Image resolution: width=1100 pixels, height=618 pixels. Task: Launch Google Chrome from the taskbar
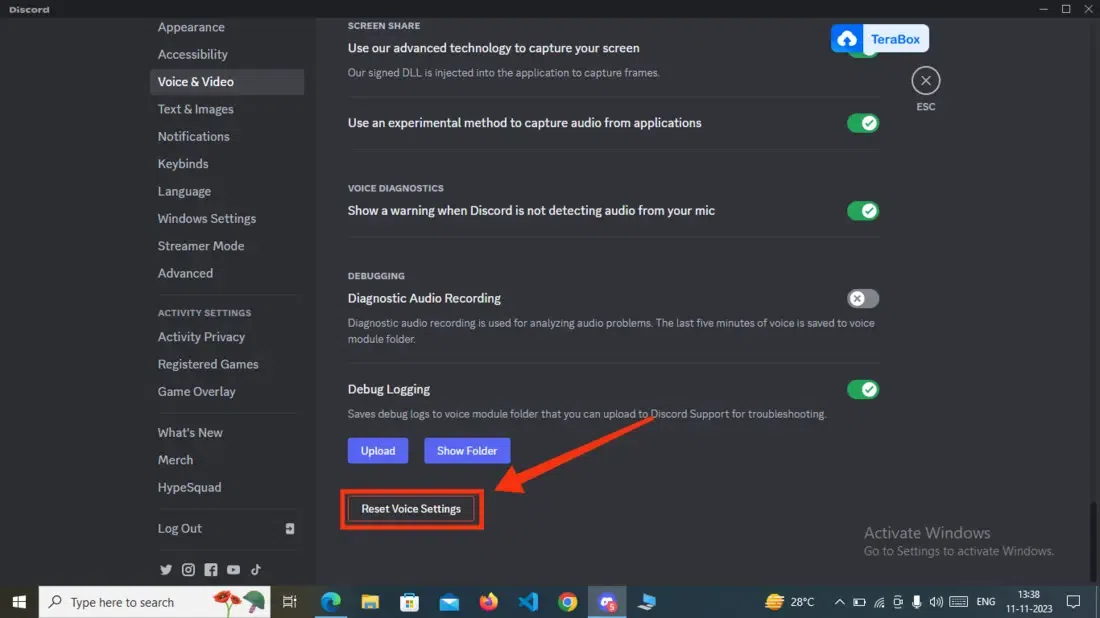(x=568, y=602)
